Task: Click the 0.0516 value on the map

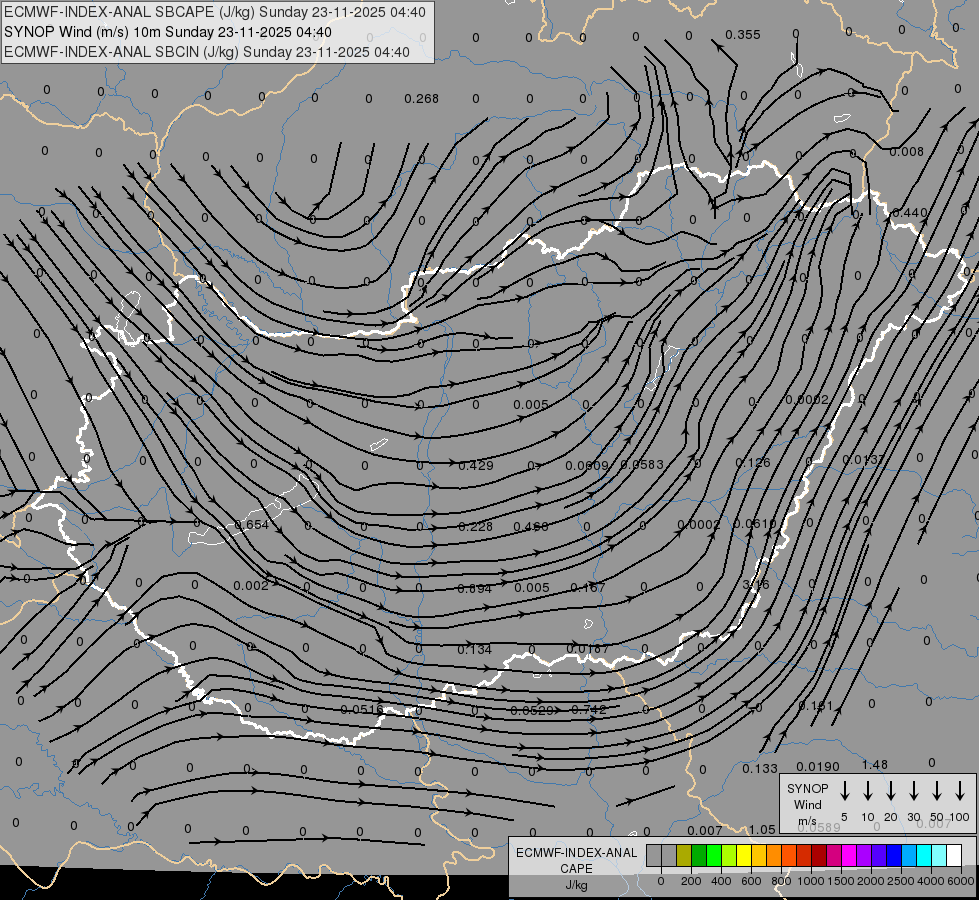Action: [362, 710]
